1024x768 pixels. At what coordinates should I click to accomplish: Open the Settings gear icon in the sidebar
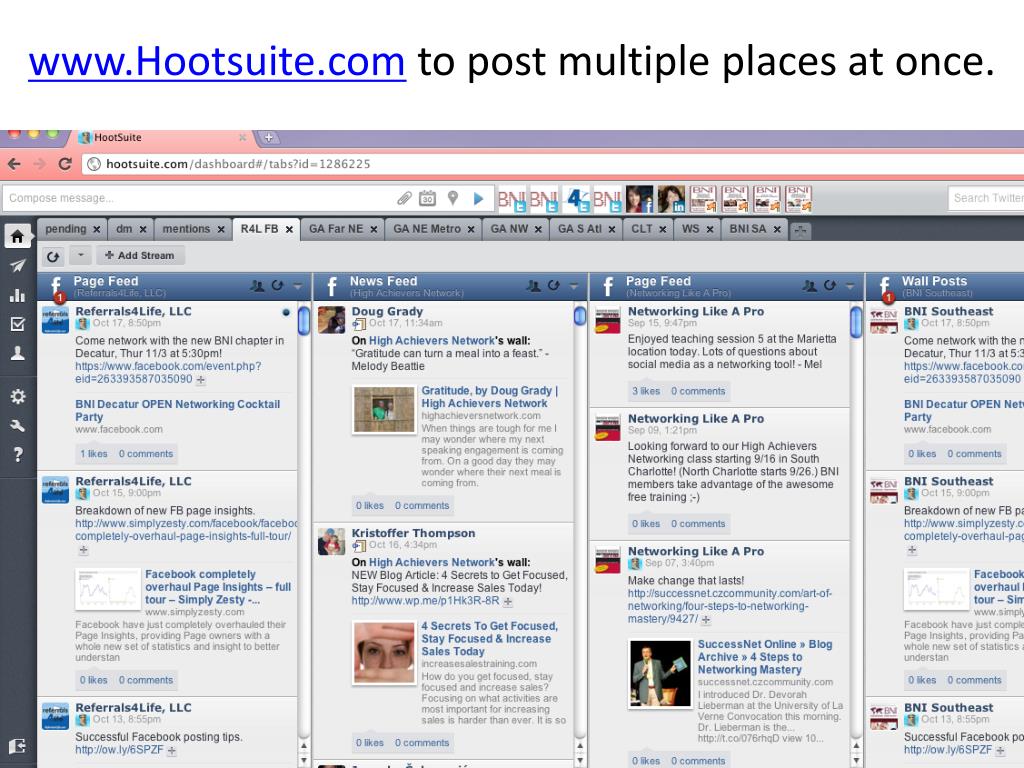pos(18,396)
